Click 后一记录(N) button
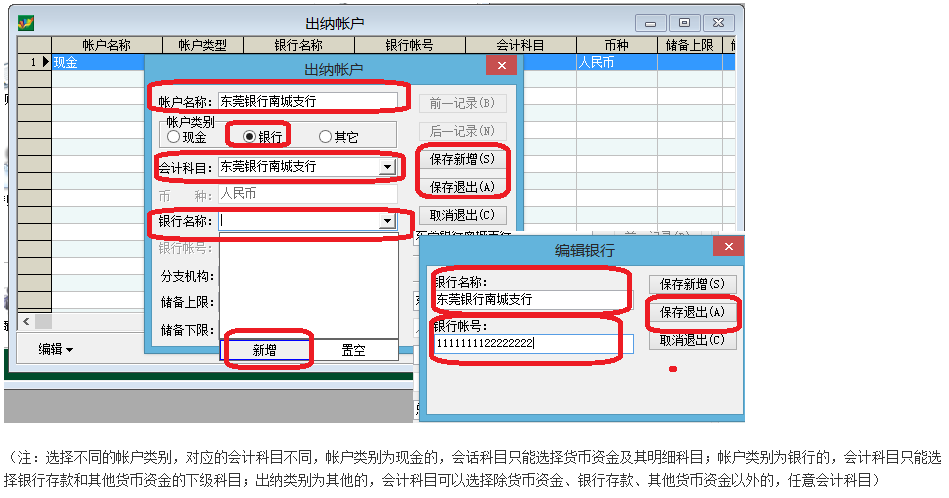Viewport: 949px width, 498px height. point(462,131)
